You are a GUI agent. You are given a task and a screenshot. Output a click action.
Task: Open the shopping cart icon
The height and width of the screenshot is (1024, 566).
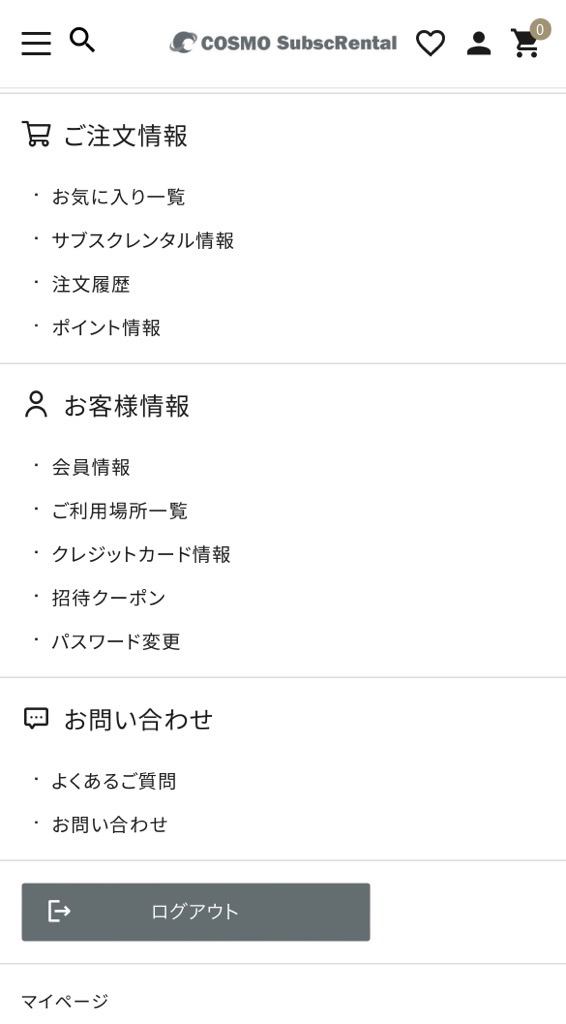(x=526, y=43)
